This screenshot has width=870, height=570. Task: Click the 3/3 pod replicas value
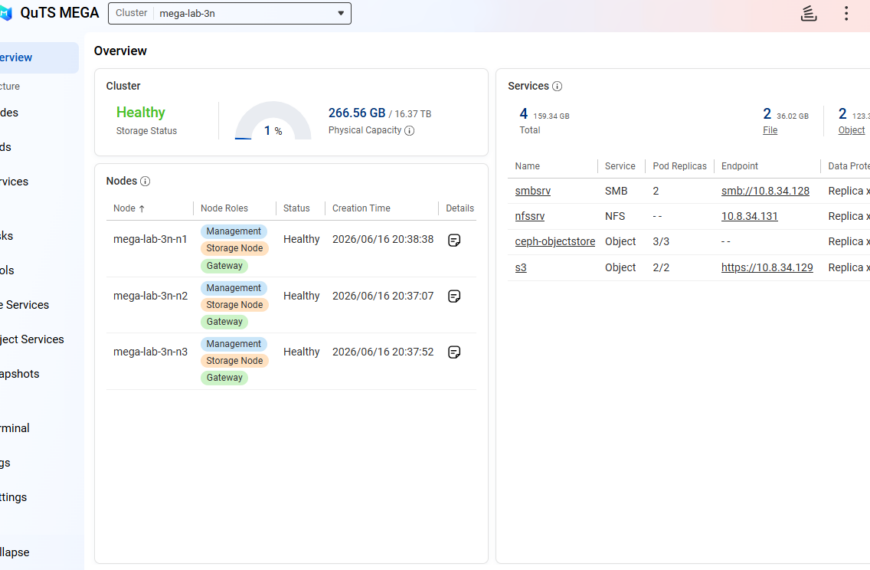pyautogui.click(x=661, y=241)
